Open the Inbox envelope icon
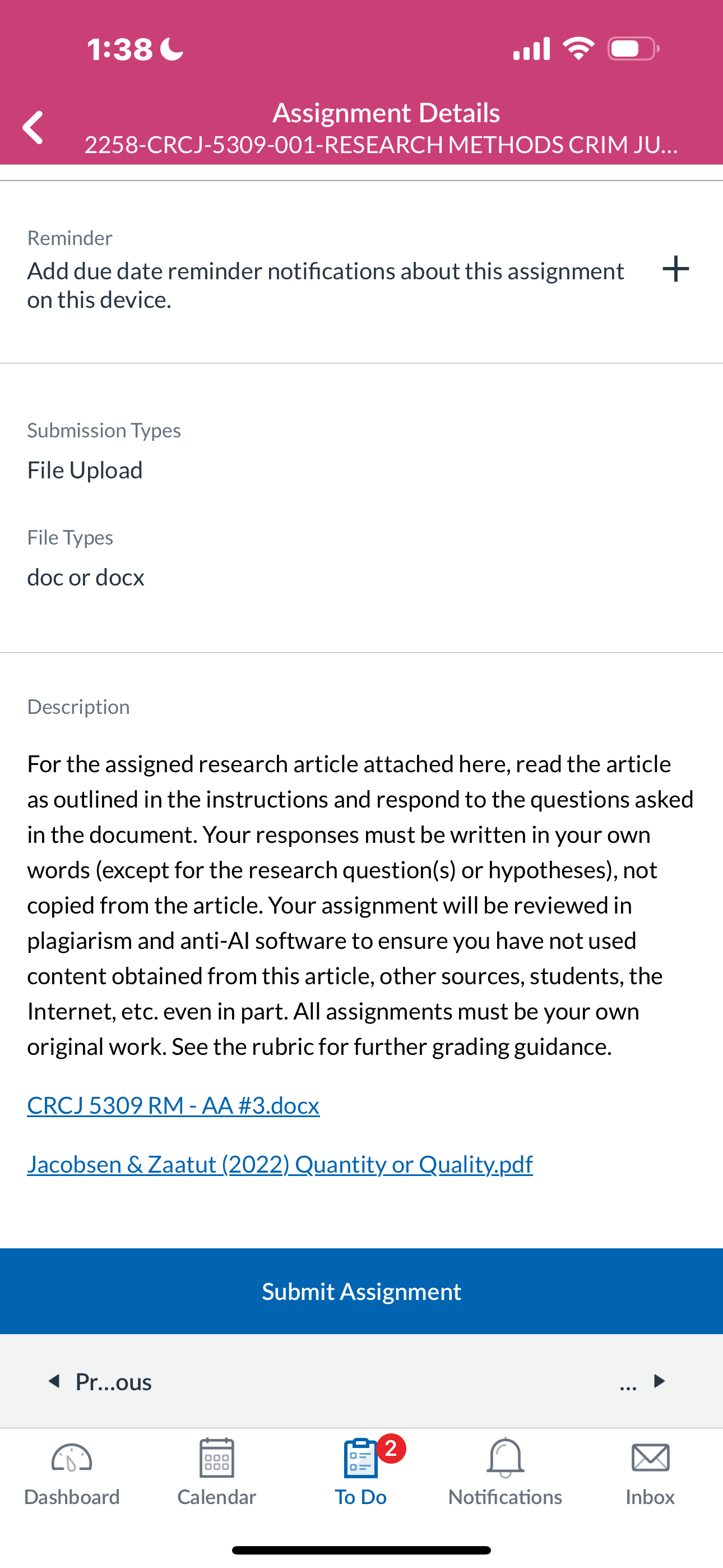The image size is (723, 1568). (x=650, y=1458)
